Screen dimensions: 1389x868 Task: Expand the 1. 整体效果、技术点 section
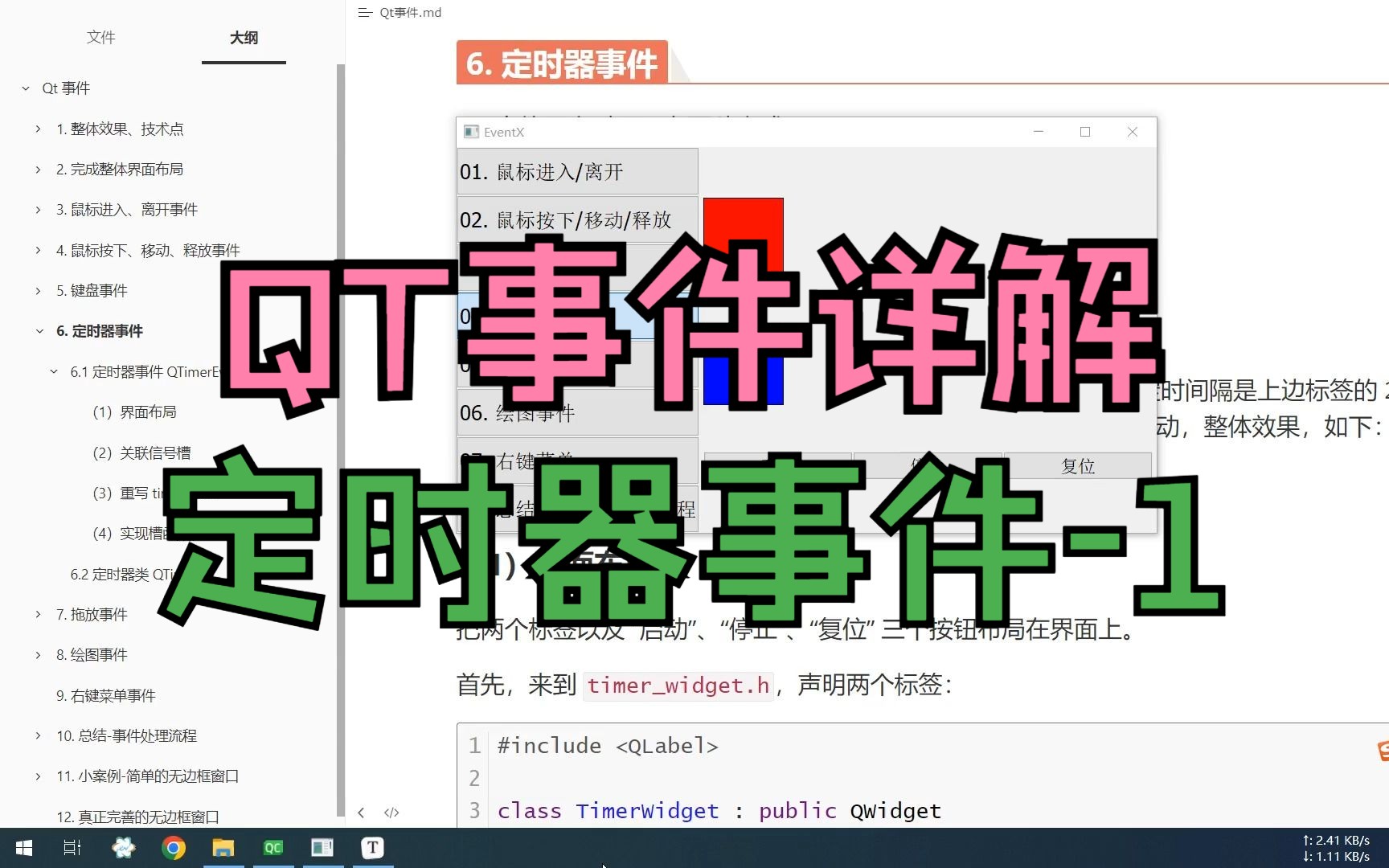coord(38,129)
